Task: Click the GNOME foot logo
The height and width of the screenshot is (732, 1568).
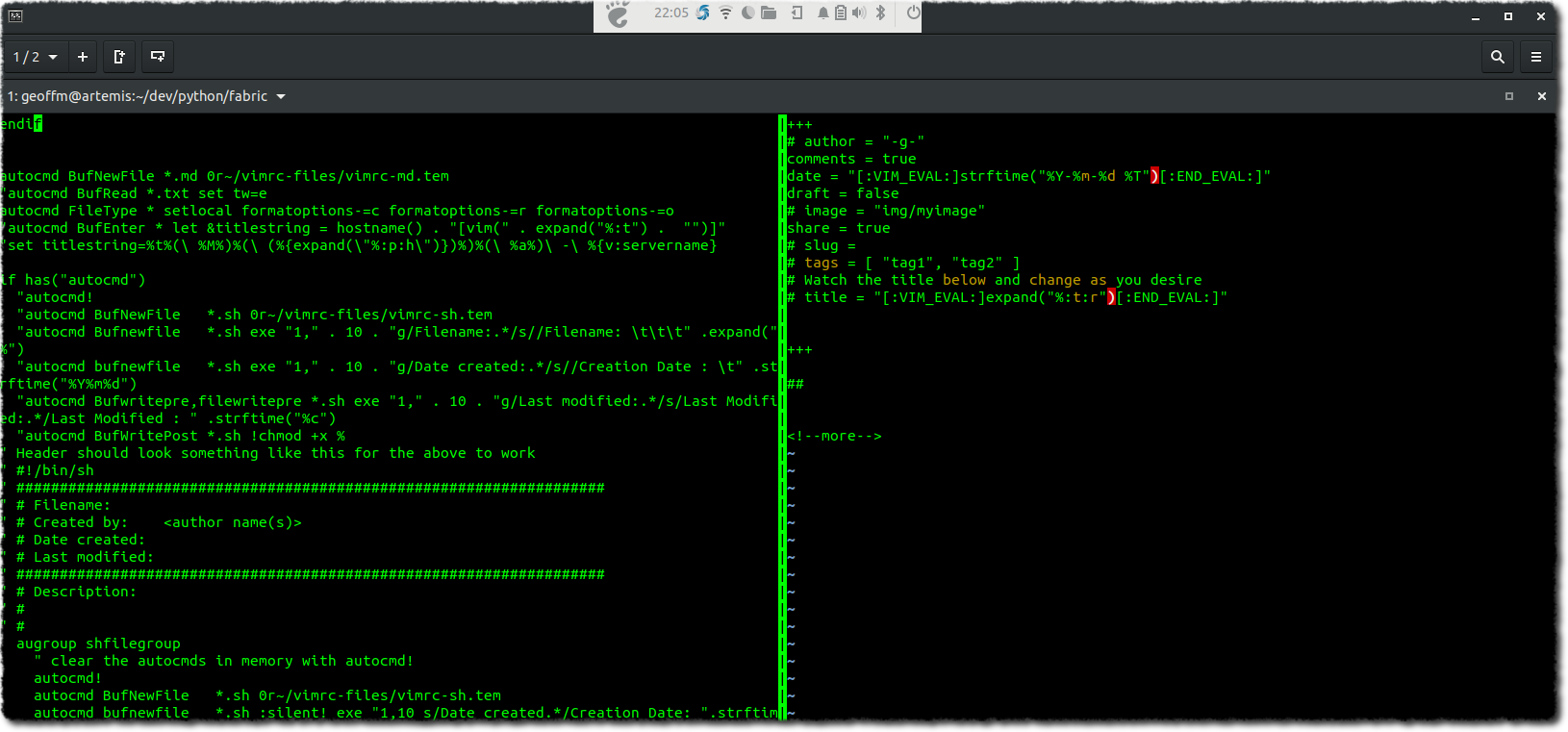Action: pos(618,13)
